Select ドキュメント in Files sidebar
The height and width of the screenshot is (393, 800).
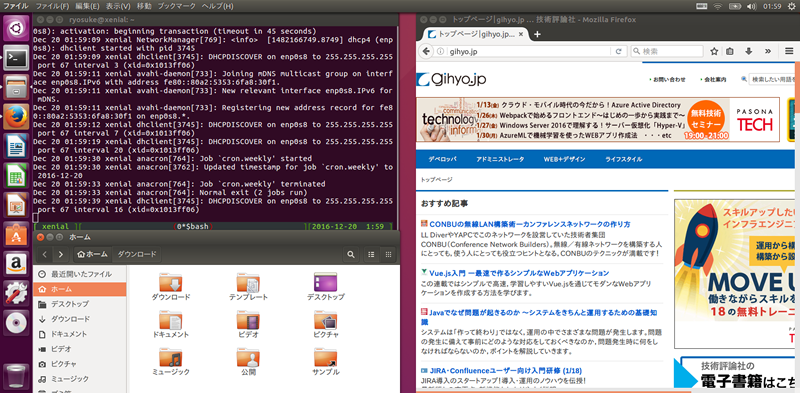tap(80, 334)
